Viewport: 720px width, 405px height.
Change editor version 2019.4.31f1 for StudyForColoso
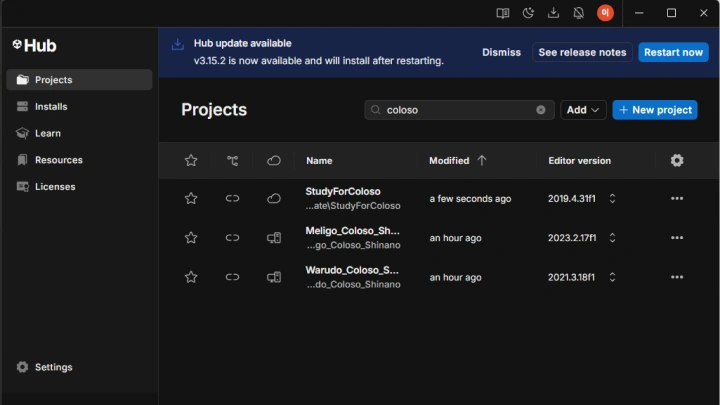612,199
